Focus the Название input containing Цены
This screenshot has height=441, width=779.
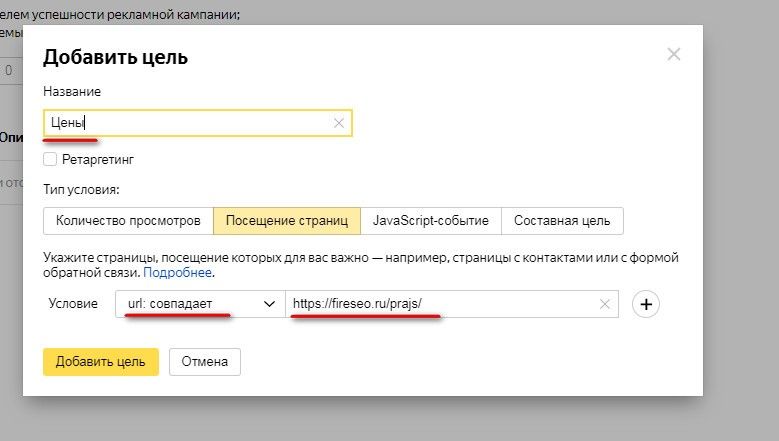[190, 123]
